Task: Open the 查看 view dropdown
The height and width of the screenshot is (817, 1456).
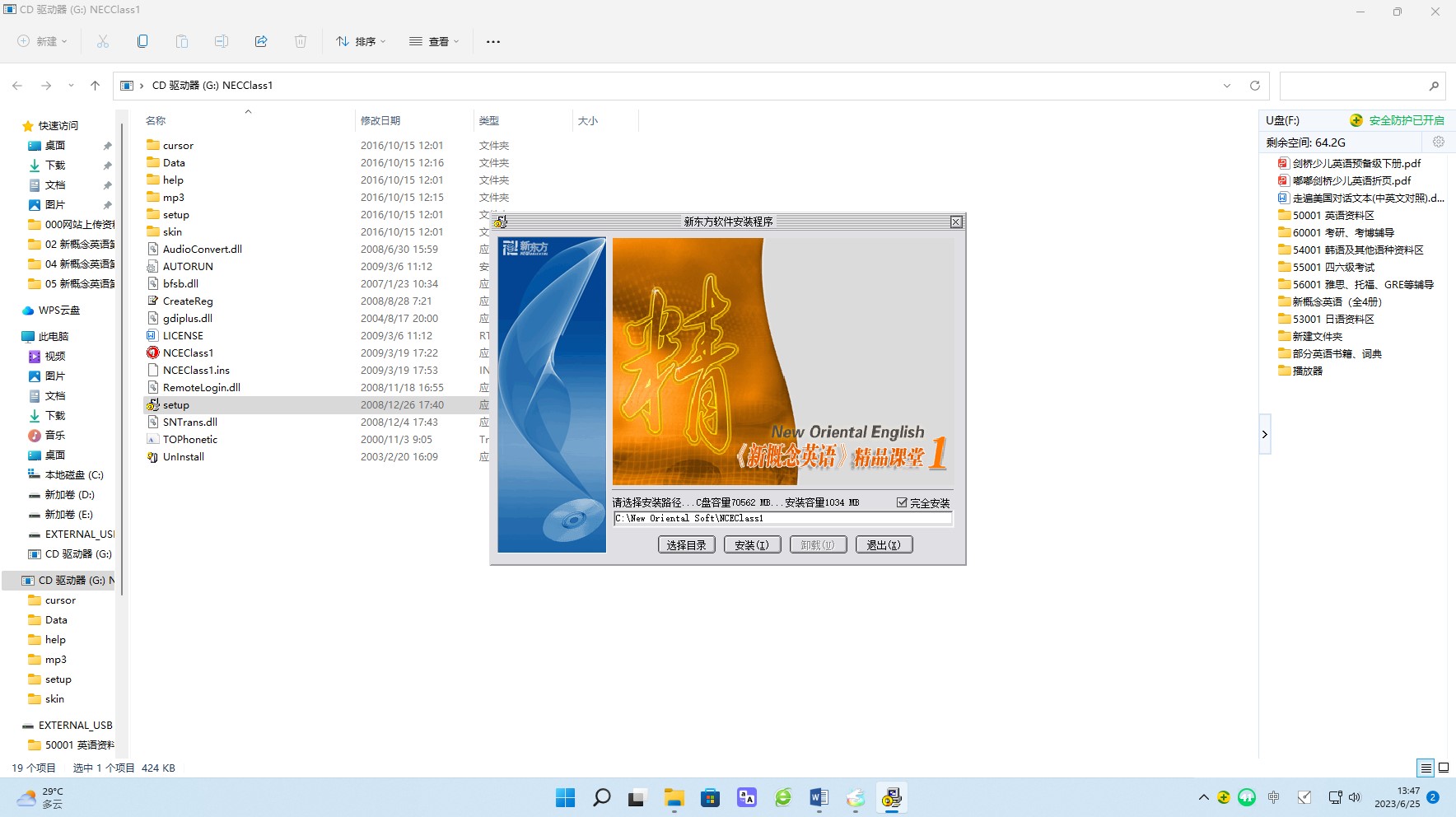Action: click(x=434, y=41)
